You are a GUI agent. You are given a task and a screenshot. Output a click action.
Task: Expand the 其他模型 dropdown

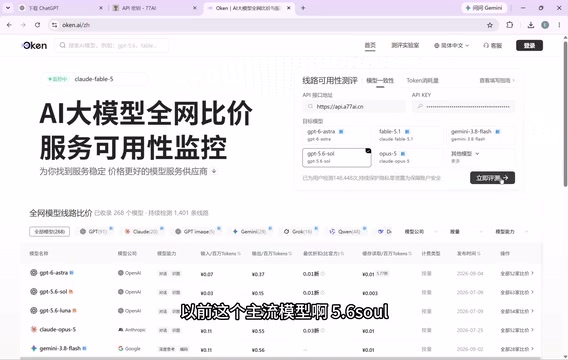point(480,158)
